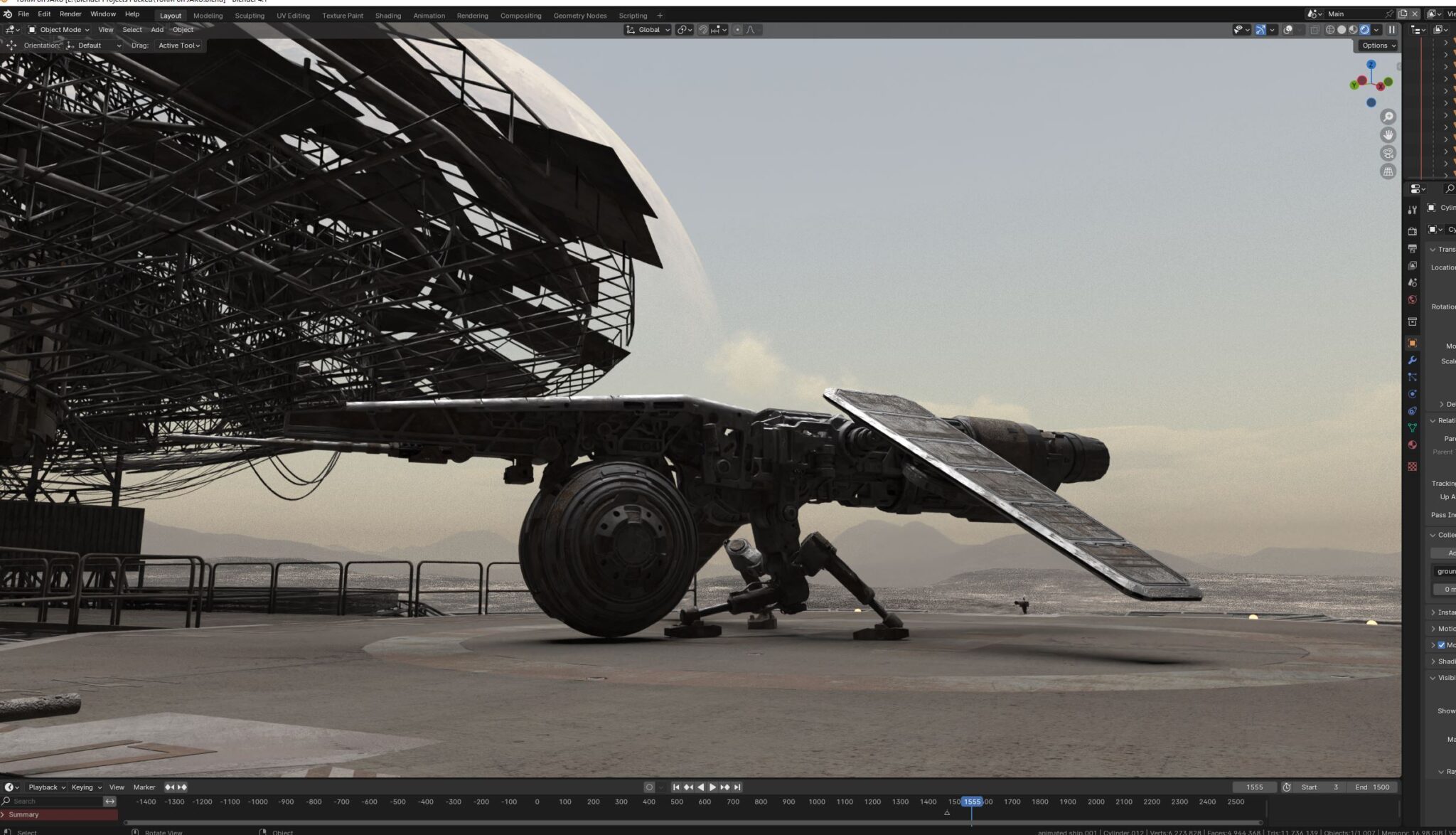Open the Modifiers properties tab
The image size is (1456, 835).
pos(1413,360)
